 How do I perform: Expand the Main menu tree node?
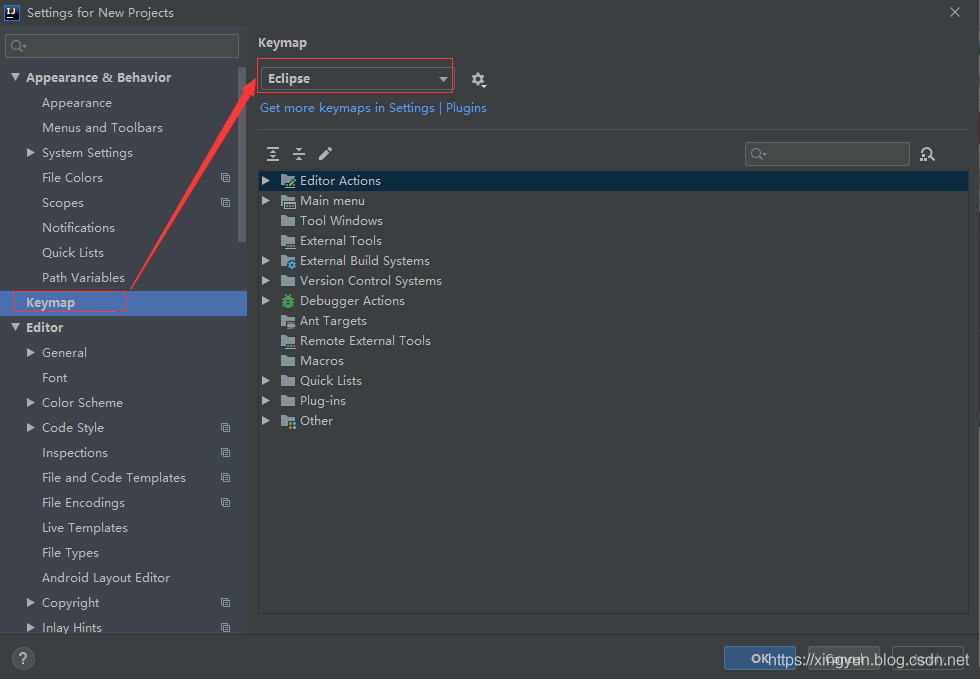[x=266, y=201]
